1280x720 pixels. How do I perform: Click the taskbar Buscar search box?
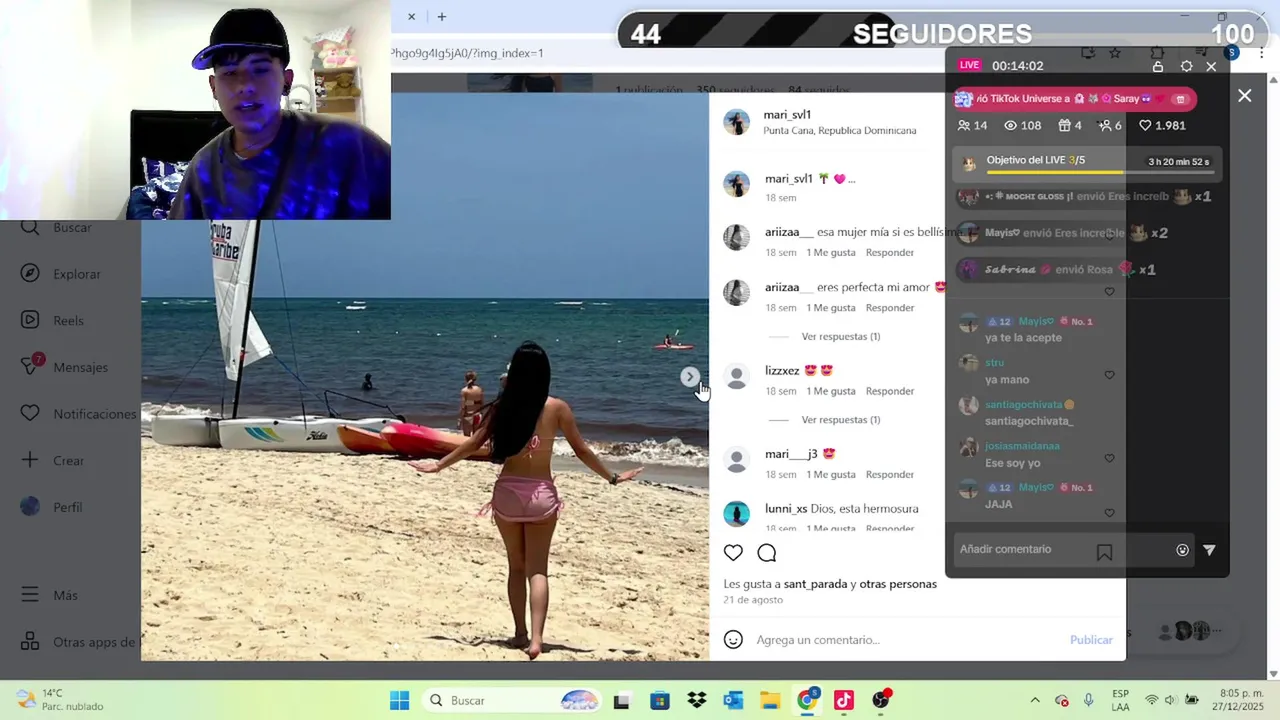(513, 700)
